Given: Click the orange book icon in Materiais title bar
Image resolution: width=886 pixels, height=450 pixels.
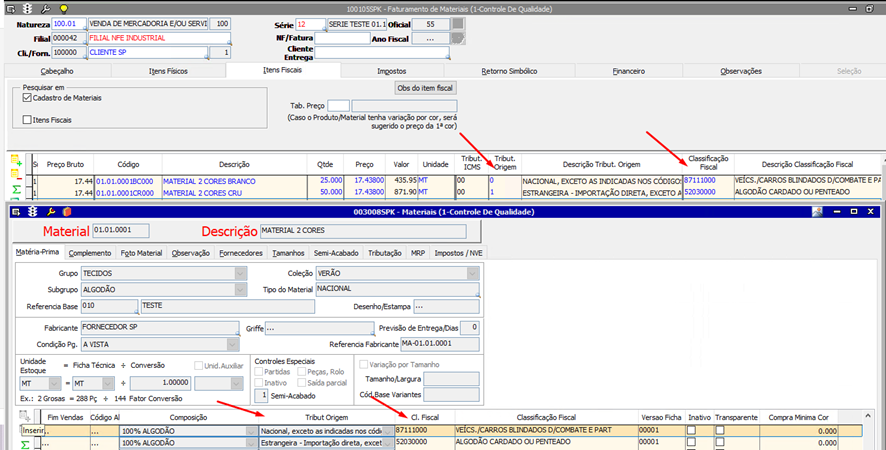Looking at the screenshot, I should pos(67,212).
